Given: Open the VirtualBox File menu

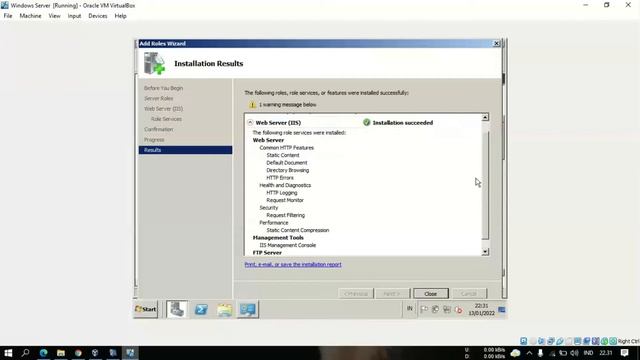Looking at the screenshot, I should 8,16.
